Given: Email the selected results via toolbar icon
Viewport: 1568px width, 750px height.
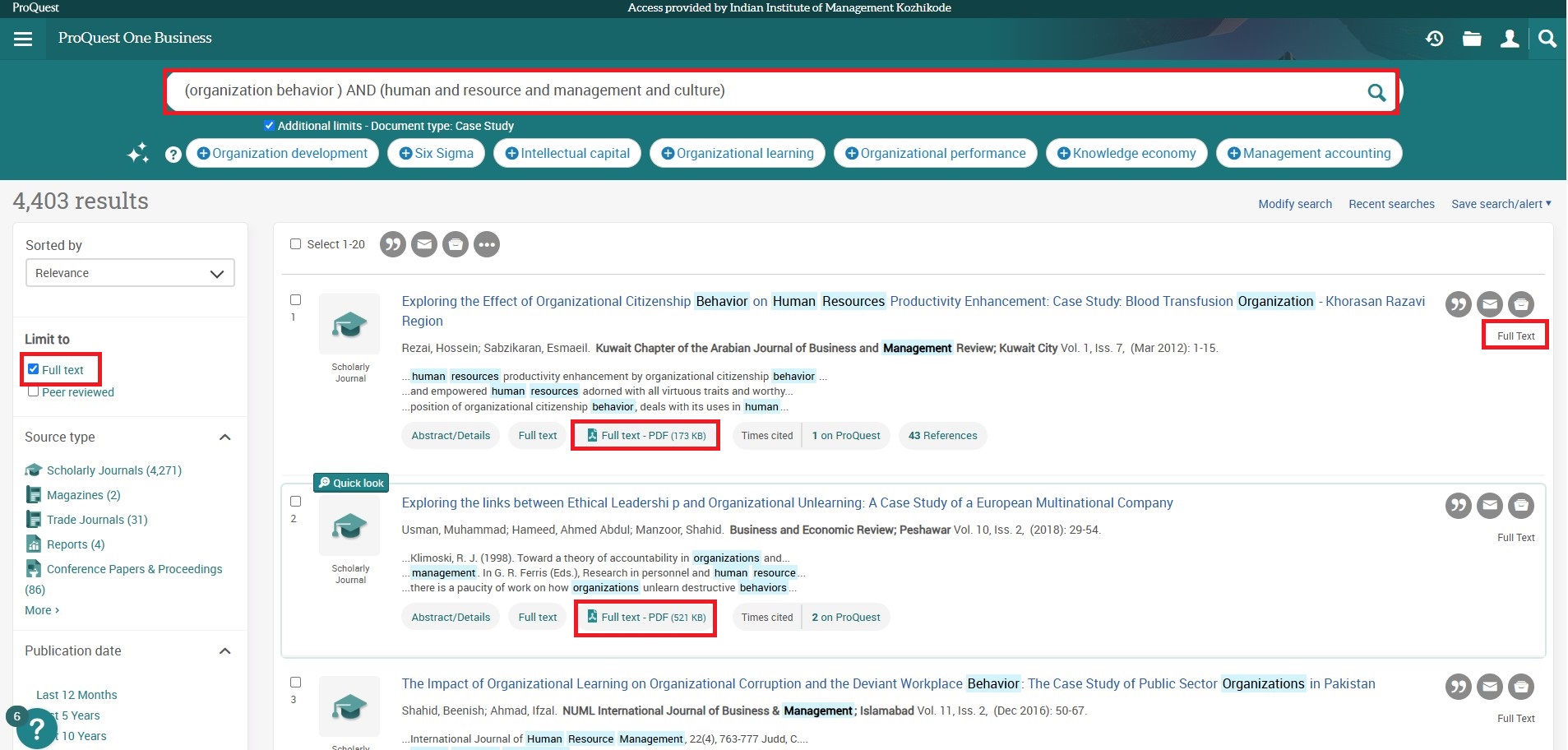Looking at the screenshot, I should click(424, 244).
